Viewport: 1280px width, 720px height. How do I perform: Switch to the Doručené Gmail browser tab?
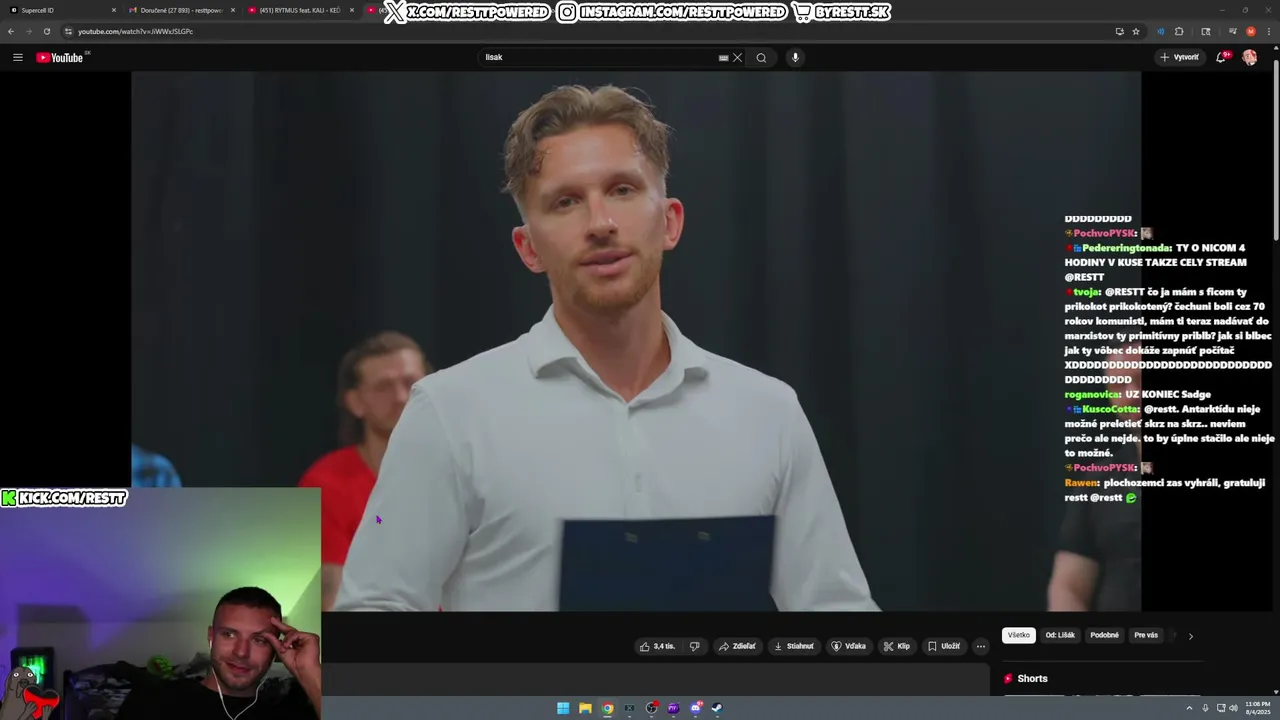tap(180, 10)
